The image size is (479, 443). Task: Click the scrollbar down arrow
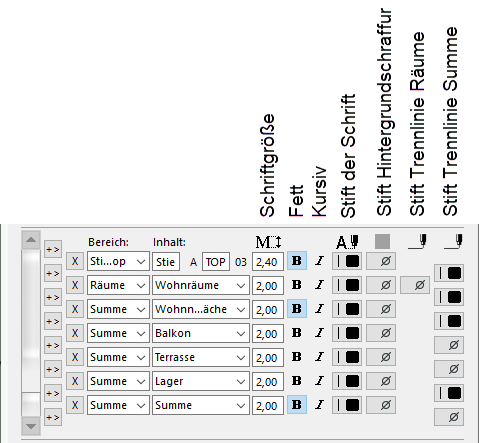pos(31,426)
